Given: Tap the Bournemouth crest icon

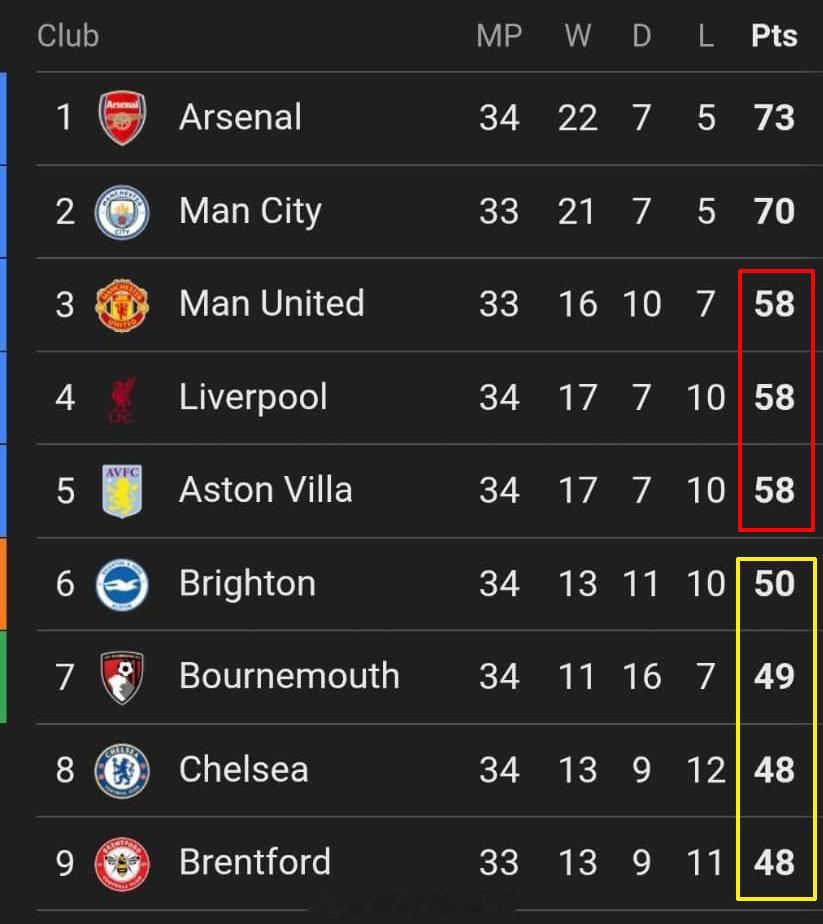Looking at the screenshot, I should point(122,677).
